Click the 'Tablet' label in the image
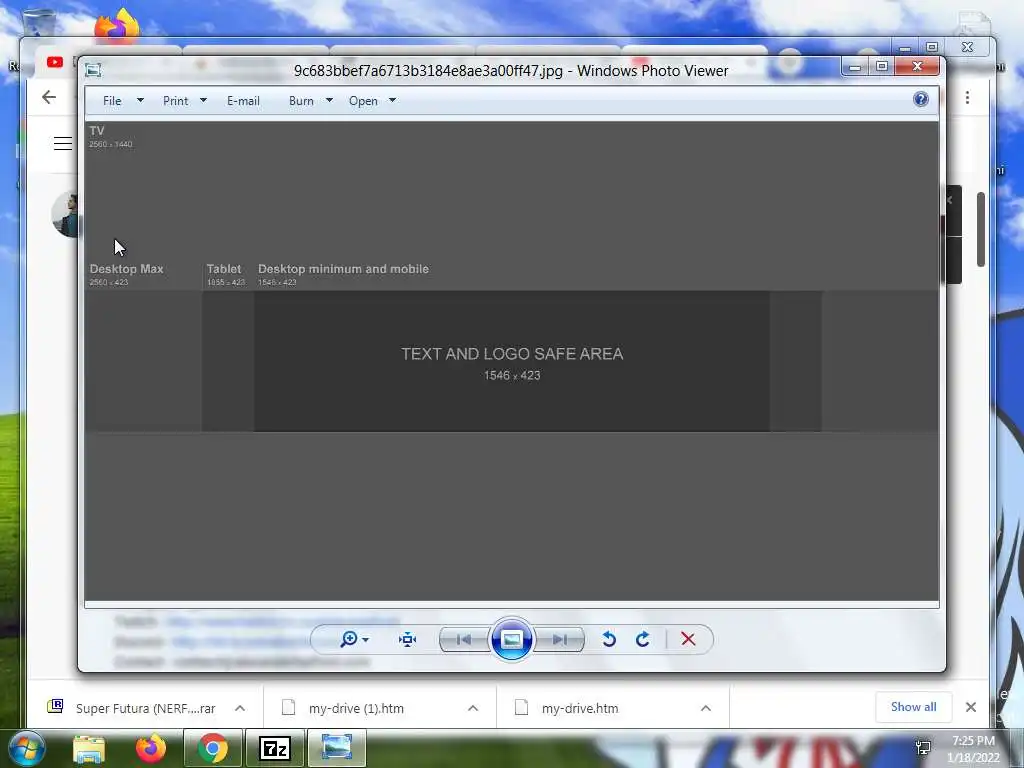Image resolution: width=1024 pixels, height=768 pixels. pyautogui.click(x=223, y=268)
